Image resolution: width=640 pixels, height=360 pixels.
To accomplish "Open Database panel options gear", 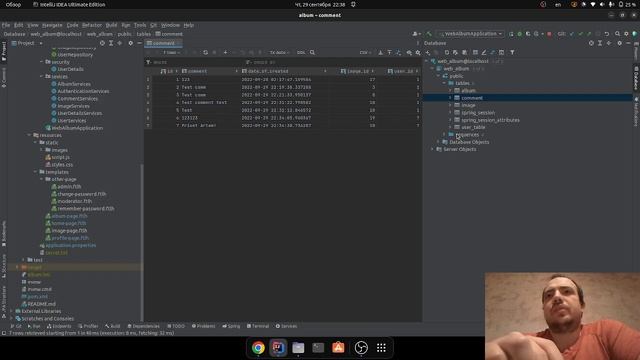I will tap(619, 43).
